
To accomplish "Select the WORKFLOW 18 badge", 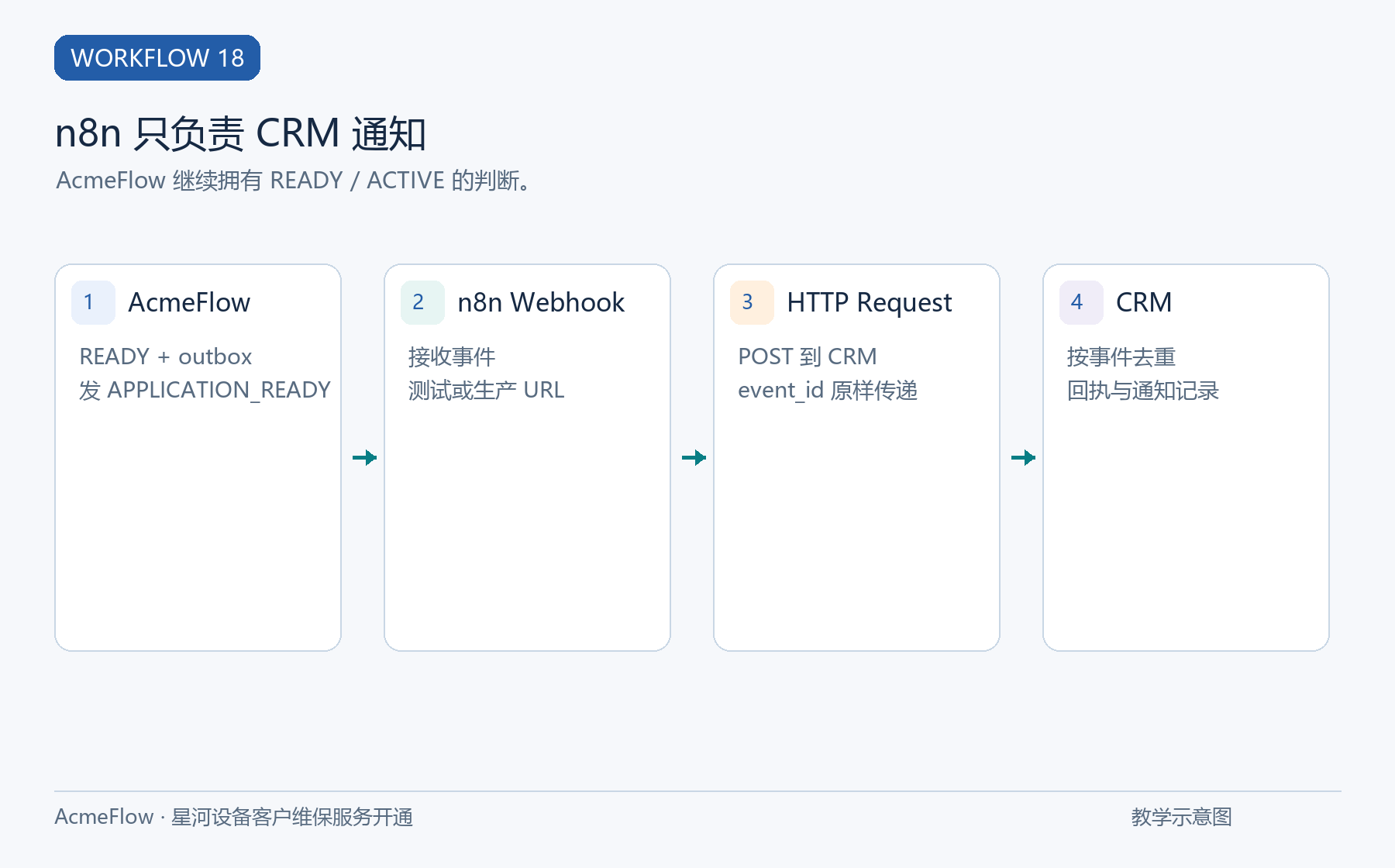I will [x=157, y=57].
